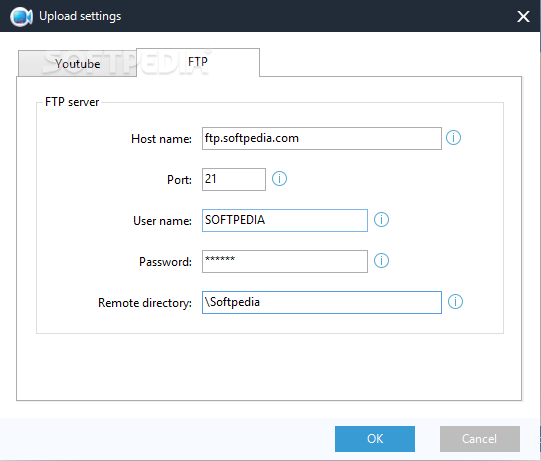Click the Remote directory field with \Softpedia
541x461 pixels.
[322, 302]
